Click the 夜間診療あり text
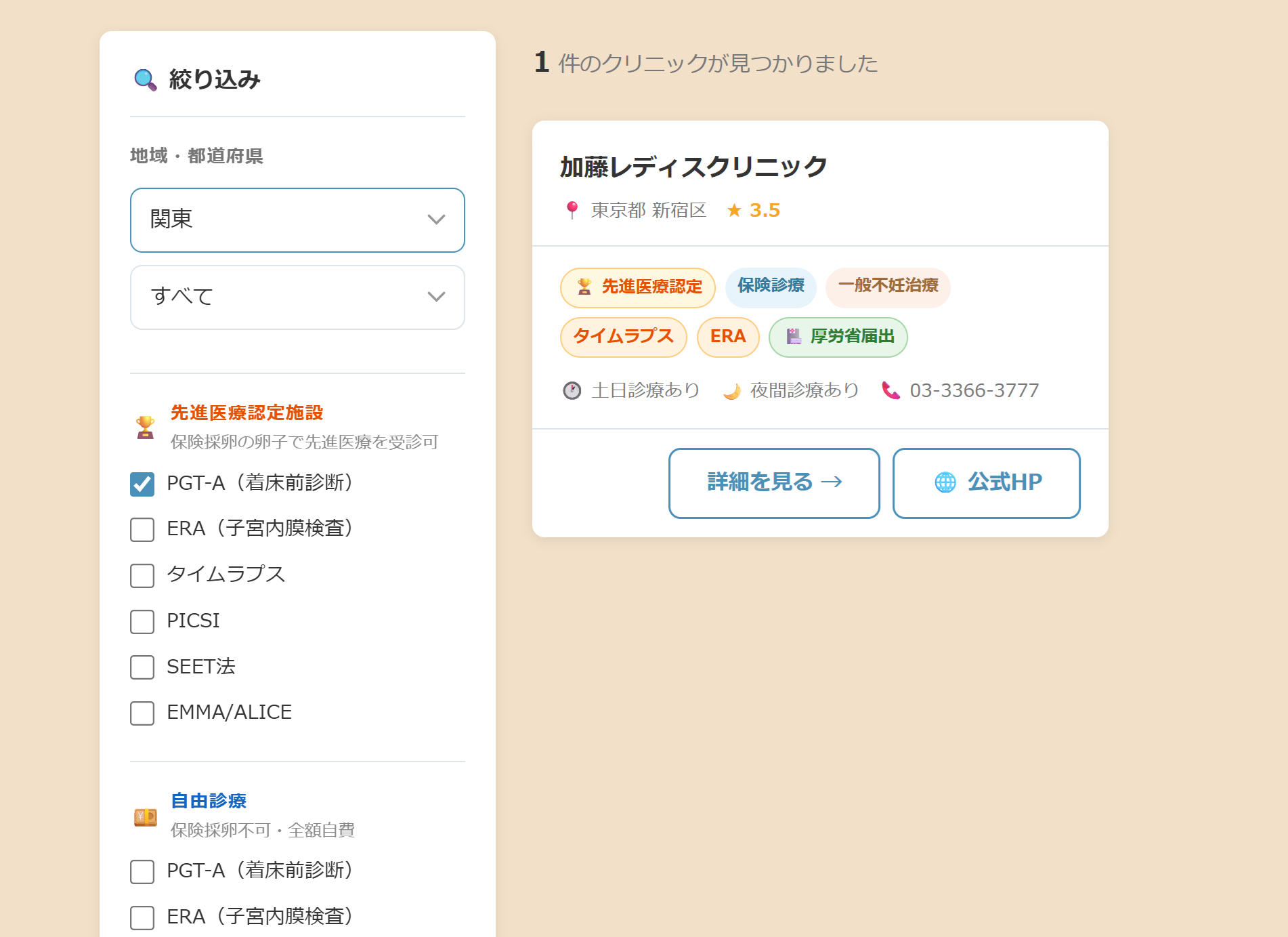 (804, 390)
